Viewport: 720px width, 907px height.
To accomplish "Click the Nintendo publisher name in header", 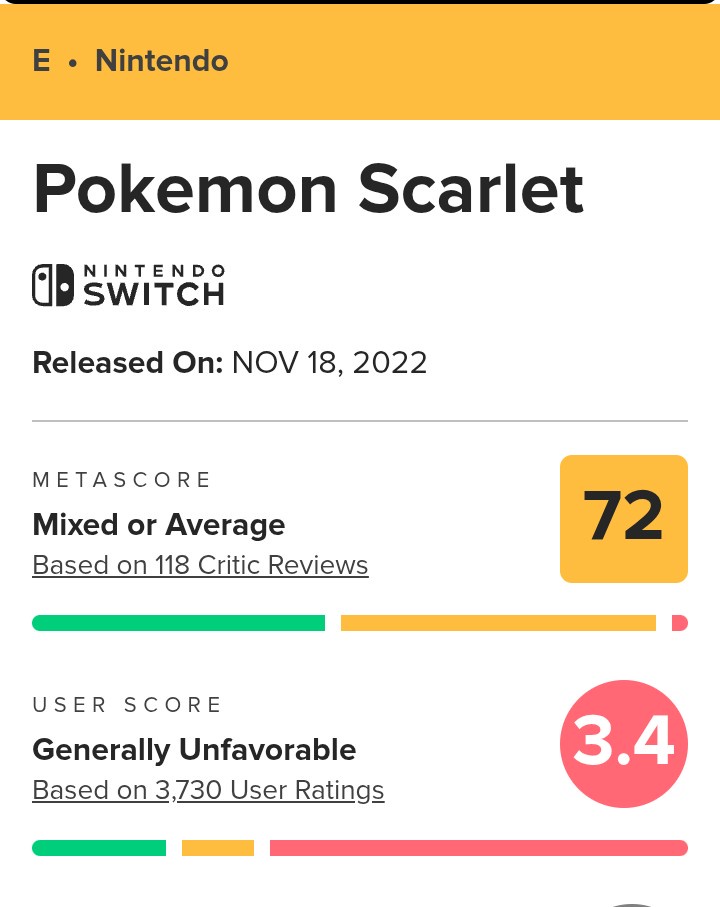I will click(161, 61).
